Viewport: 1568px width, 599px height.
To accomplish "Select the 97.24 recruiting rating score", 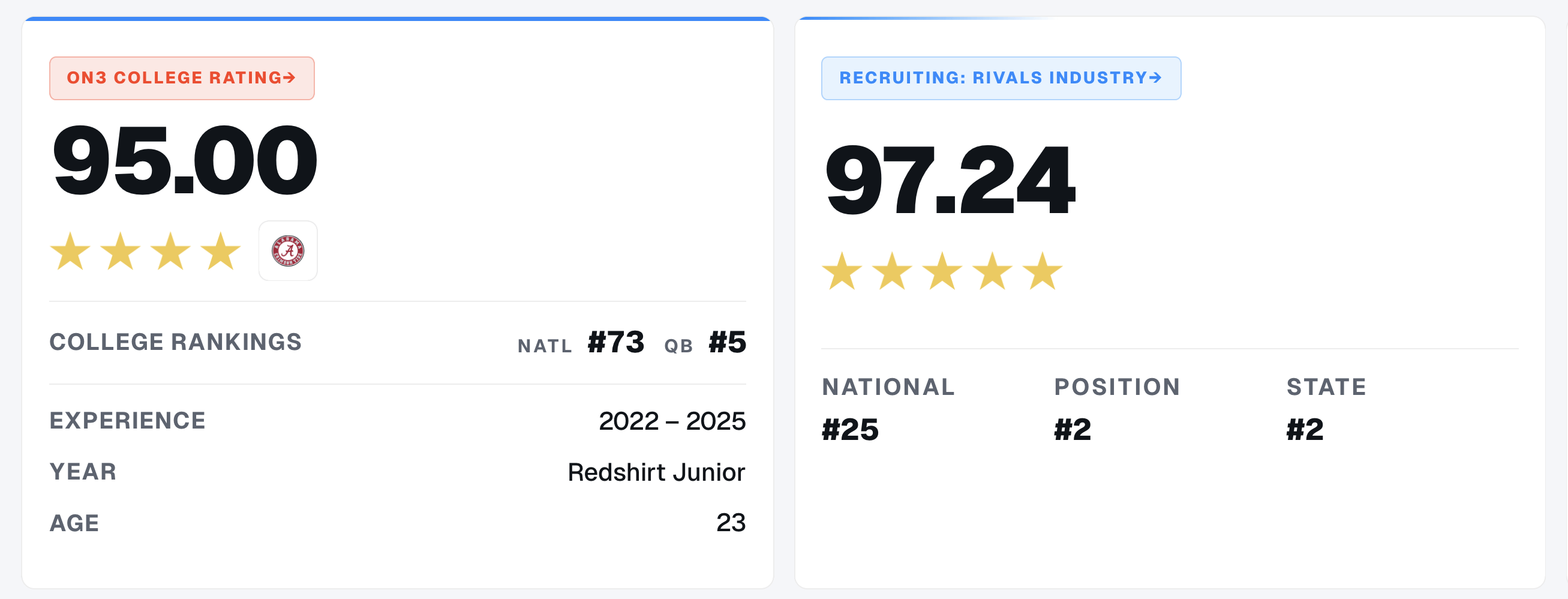I will [x=950, y=180].
